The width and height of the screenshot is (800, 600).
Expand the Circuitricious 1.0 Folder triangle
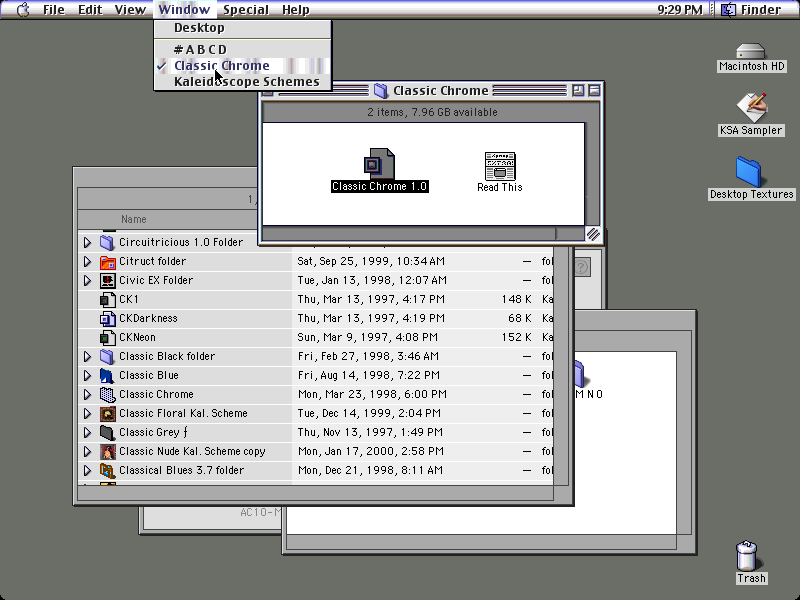coord(87,242)
